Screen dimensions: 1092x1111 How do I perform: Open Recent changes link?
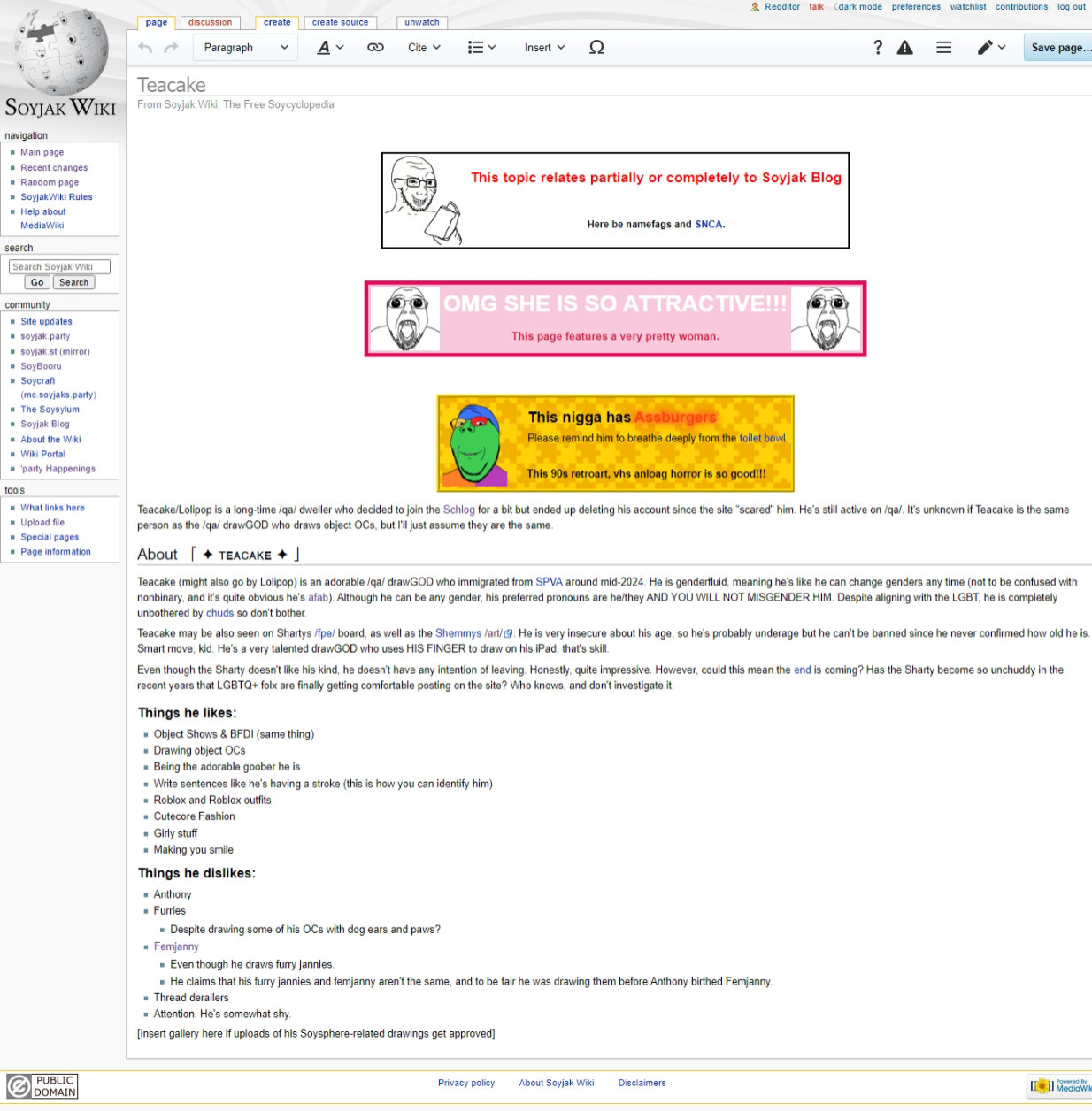click(54, 168)
